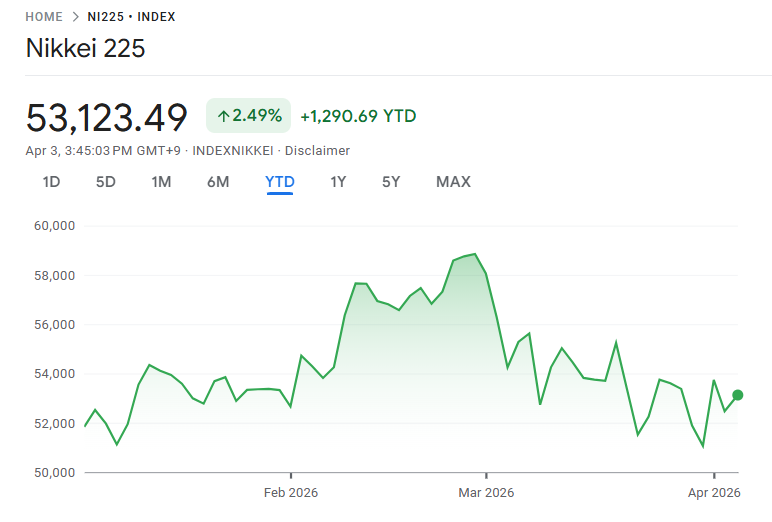Click the +1,290.69 YTD change text
772x522 pixels.
point(358,116)
